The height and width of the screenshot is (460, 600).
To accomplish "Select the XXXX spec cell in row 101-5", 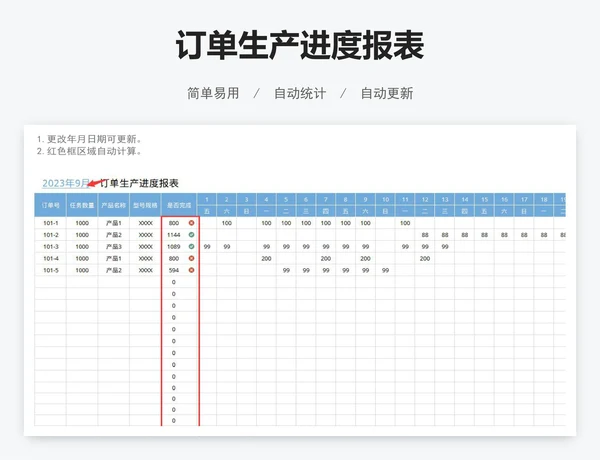I will (145, 270).
